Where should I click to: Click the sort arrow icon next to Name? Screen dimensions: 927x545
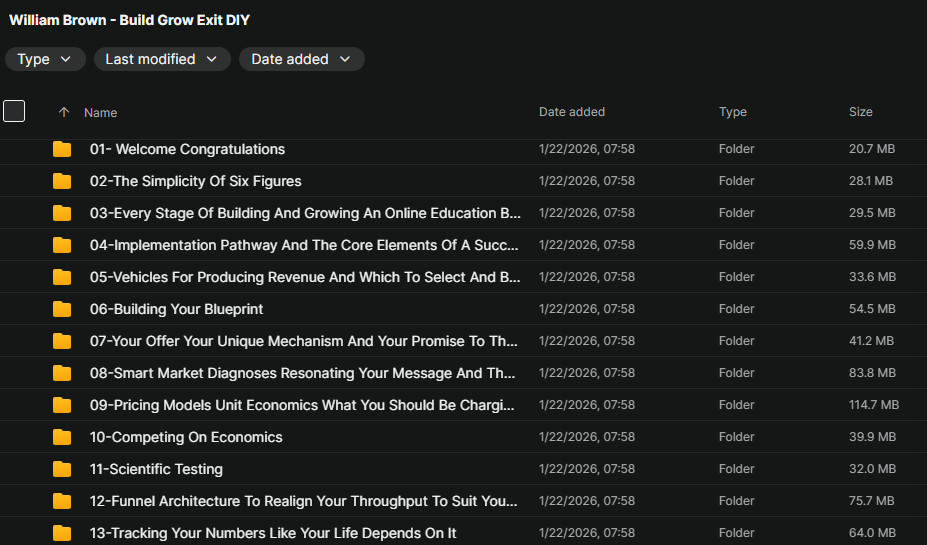coord(64,113)
